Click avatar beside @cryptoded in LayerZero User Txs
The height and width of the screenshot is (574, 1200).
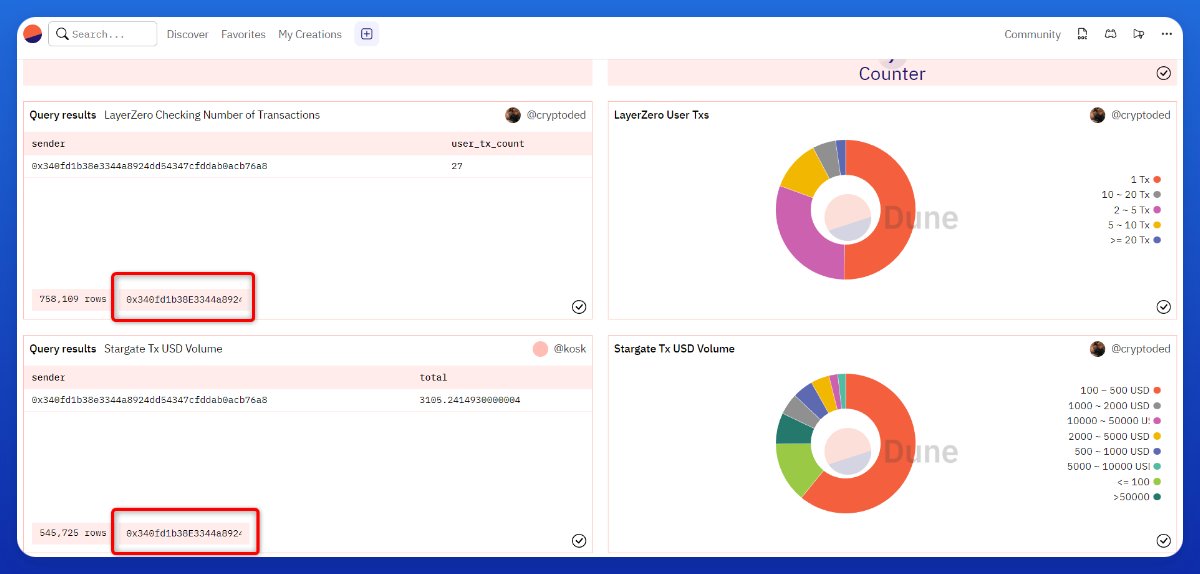[x=1097, y=115]
